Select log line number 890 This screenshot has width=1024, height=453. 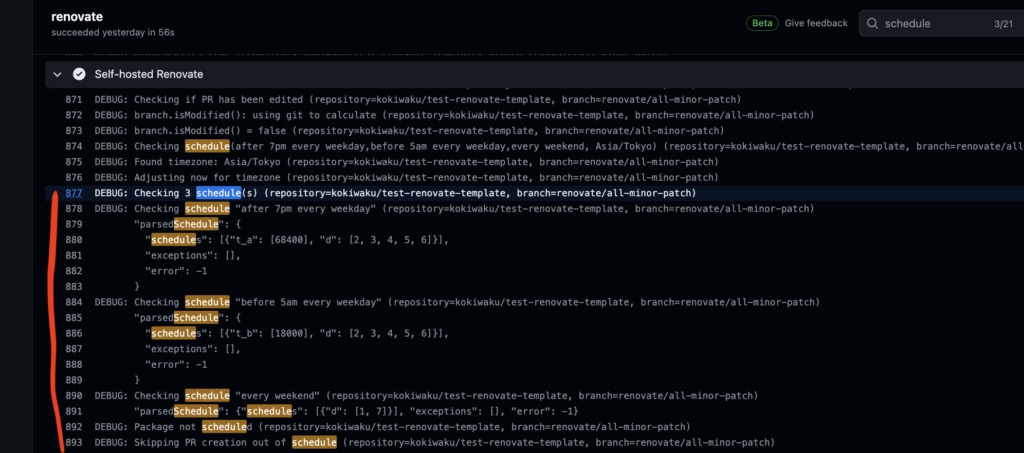point(73,396)
